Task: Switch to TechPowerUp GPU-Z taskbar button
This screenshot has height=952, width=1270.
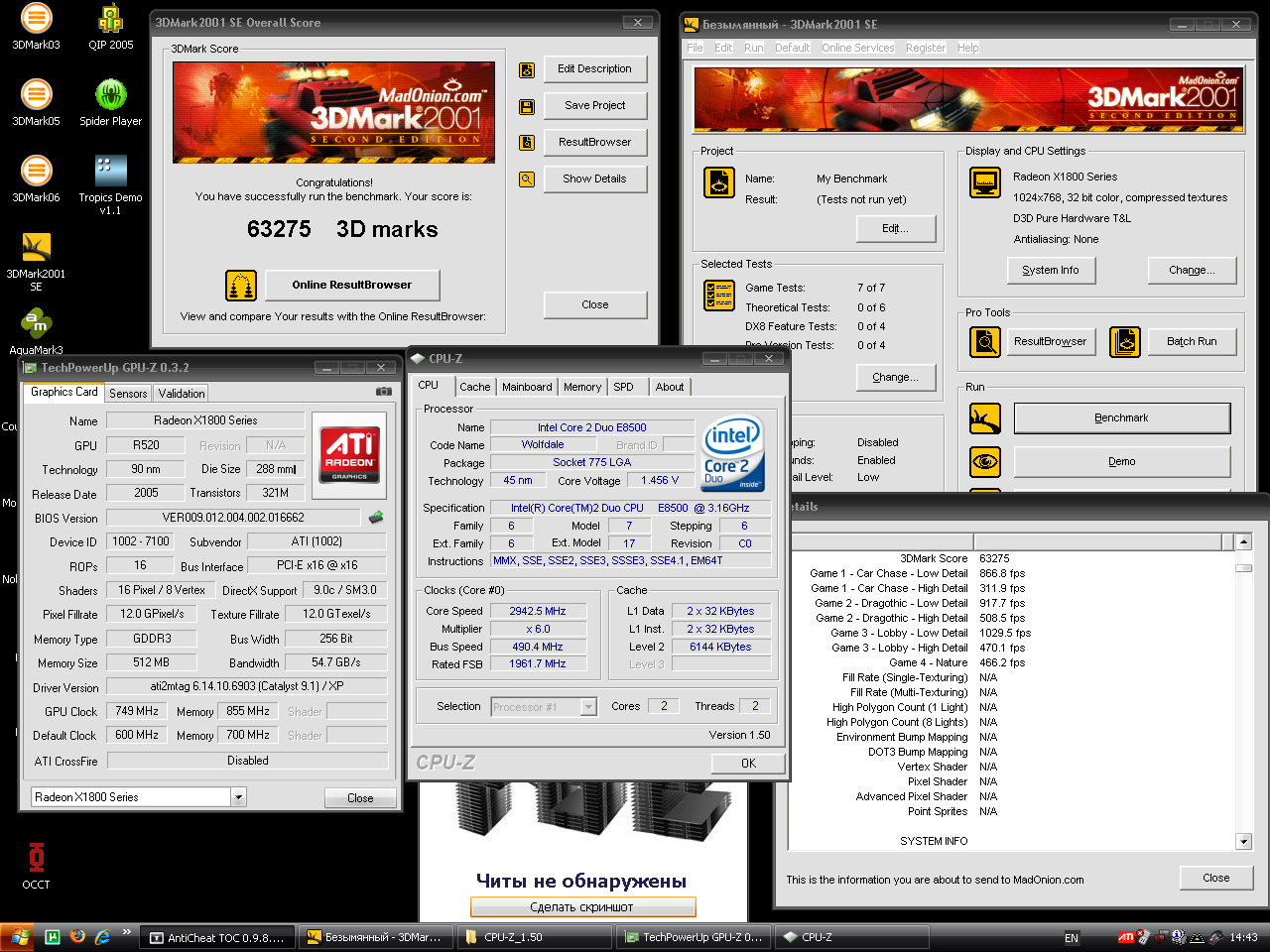Action: tap(693, 937)
